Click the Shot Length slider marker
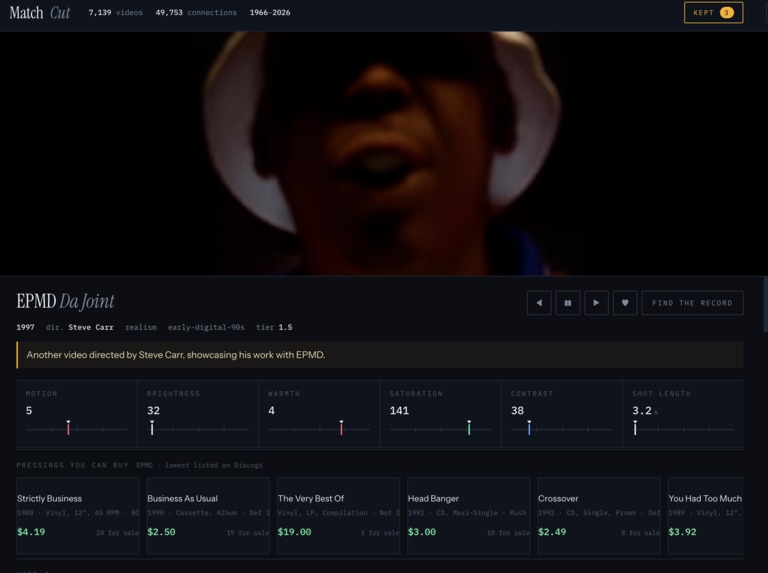The height and width of the screenshot is (573, 768). pyautogui.click(x=635, y=428)
